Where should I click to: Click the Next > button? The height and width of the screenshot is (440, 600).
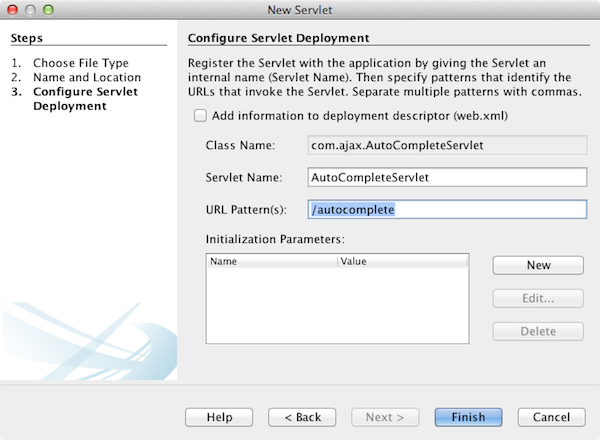[385, 417]
